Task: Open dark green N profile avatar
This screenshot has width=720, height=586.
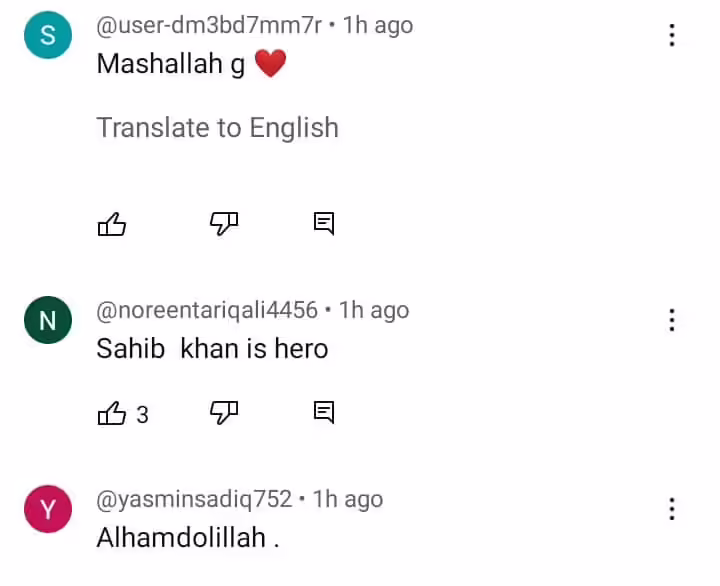Action: (48, 320)
